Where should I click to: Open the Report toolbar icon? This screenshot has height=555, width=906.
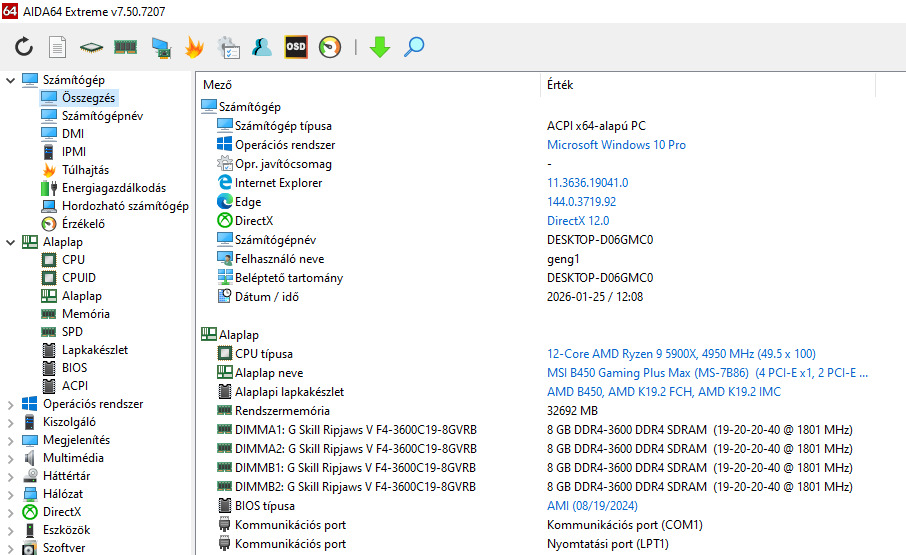(57, 47)
